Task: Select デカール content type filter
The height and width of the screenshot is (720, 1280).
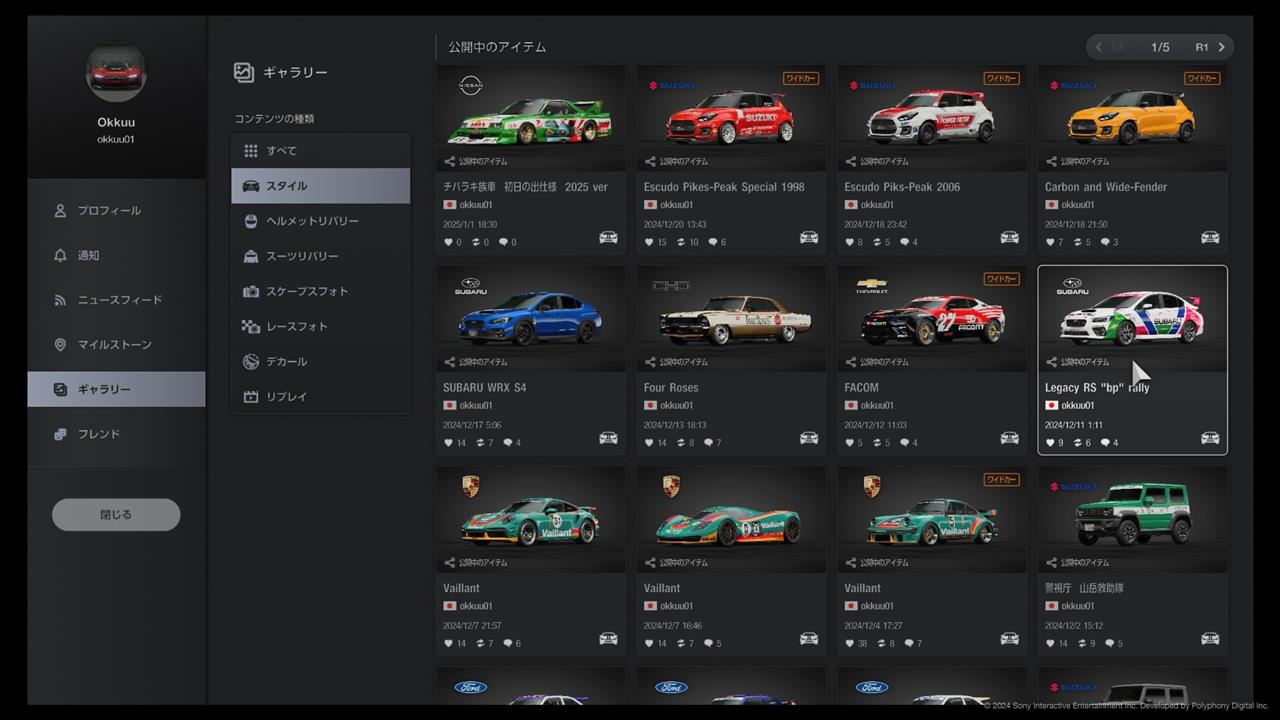Action: coord(320,361)
